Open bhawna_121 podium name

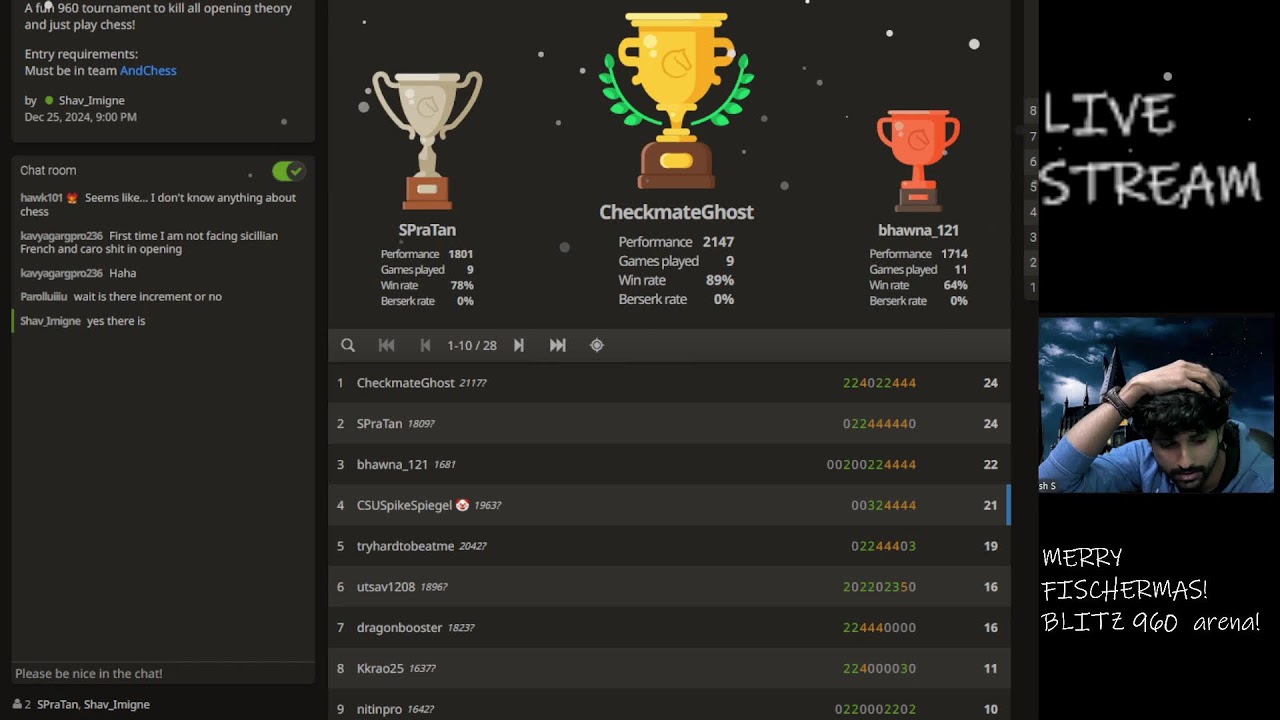point(918,230)
